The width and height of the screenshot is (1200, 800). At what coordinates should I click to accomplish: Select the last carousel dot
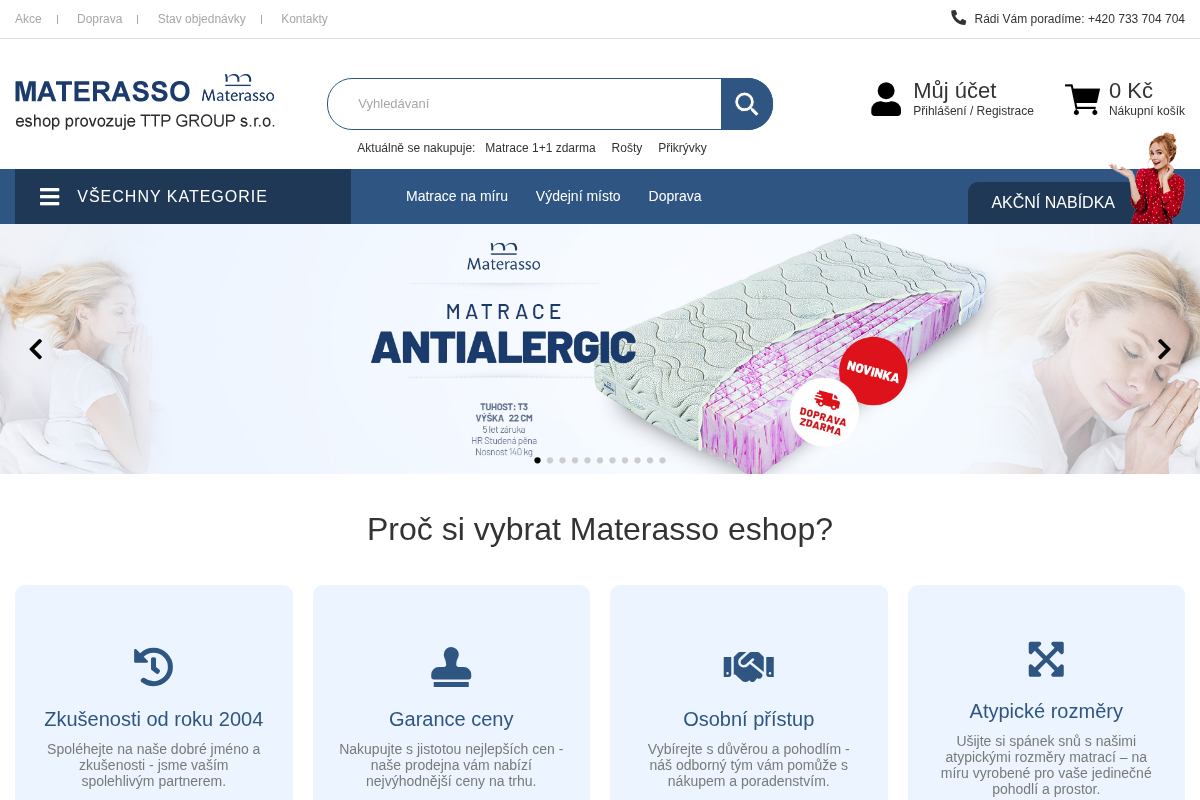coord(662,460)
